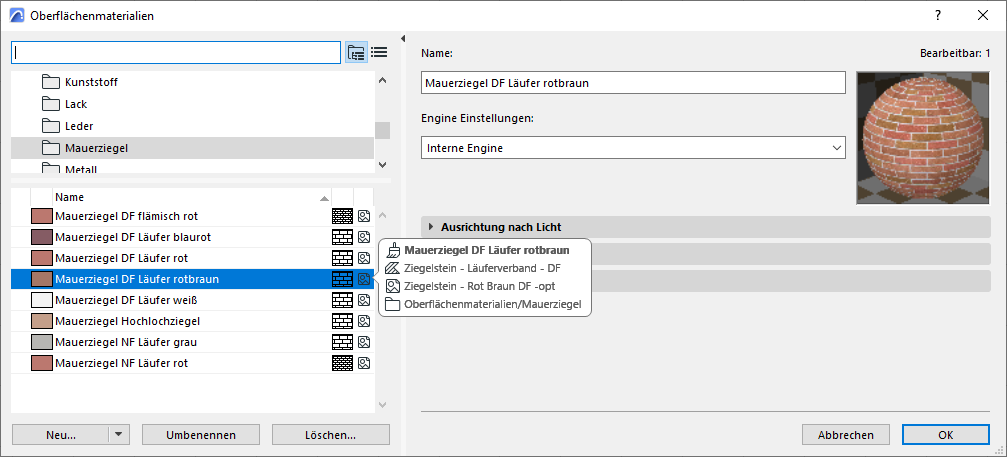Open the Neu button dropdown arrow
The image size is (1007, 457).
[119, 435]
